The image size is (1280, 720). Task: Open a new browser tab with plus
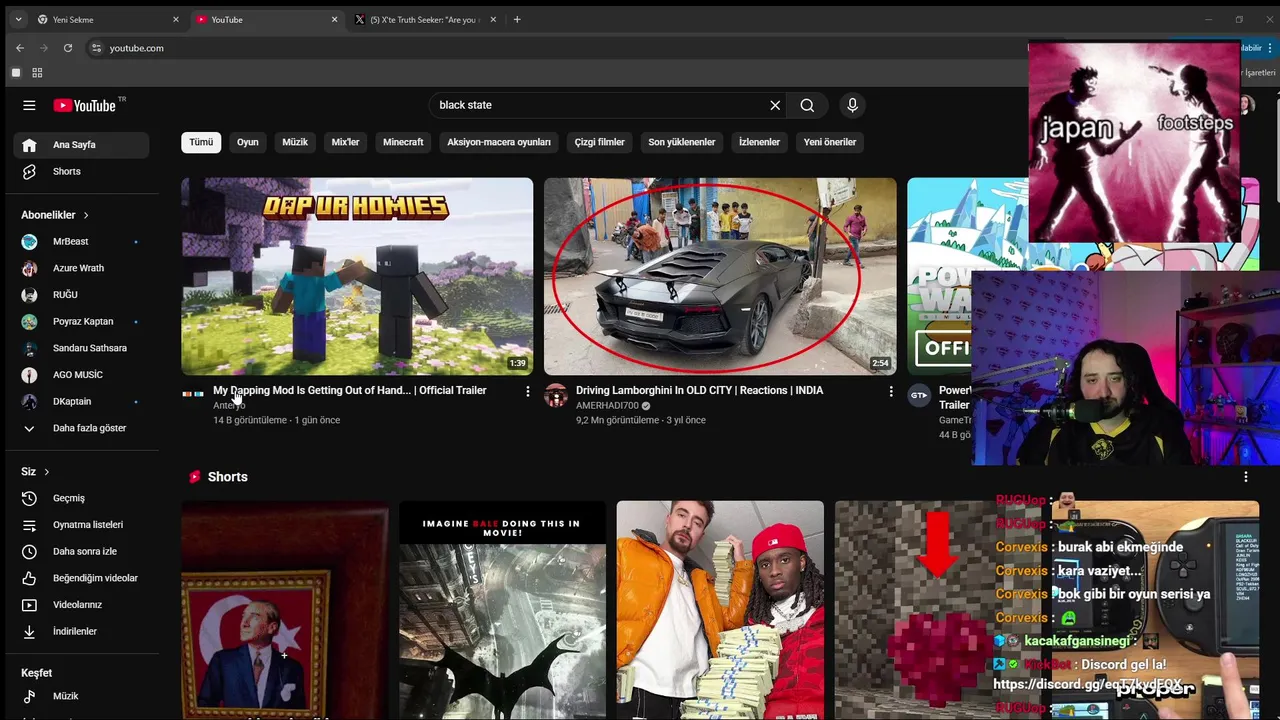point(517,19)
